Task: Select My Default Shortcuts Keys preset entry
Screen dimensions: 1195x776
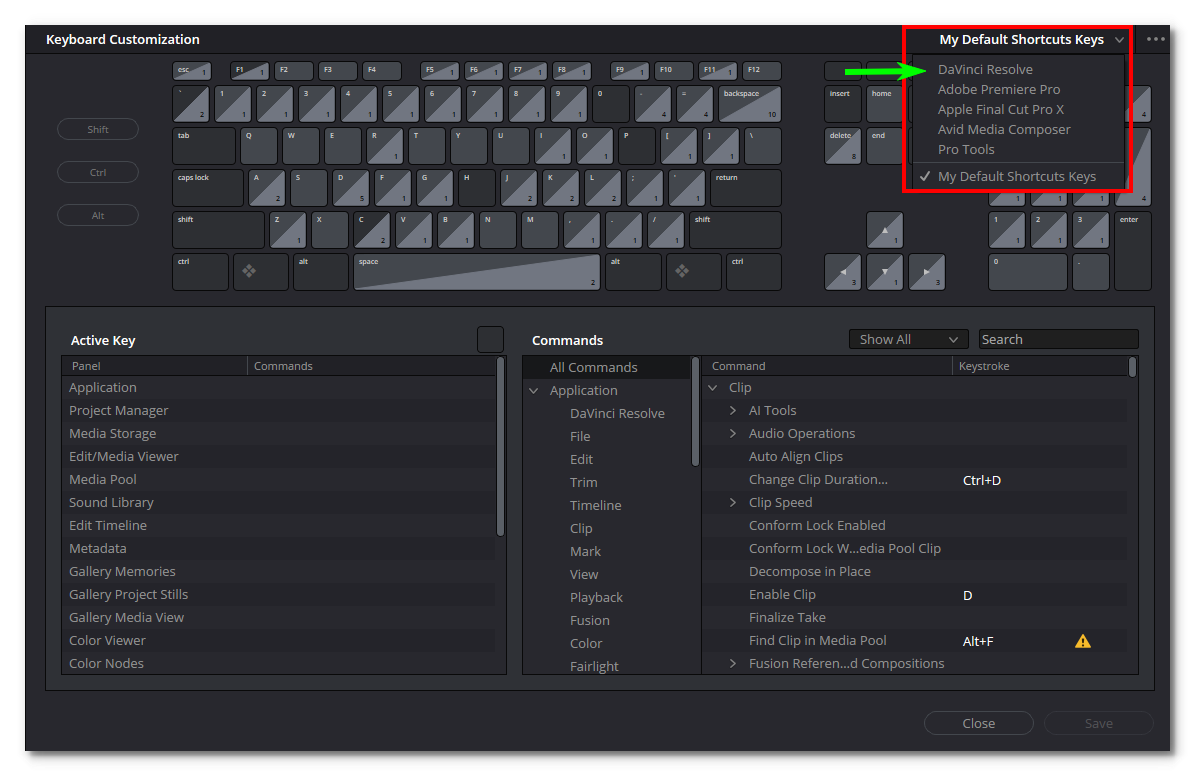Action: coord(1017,176)
